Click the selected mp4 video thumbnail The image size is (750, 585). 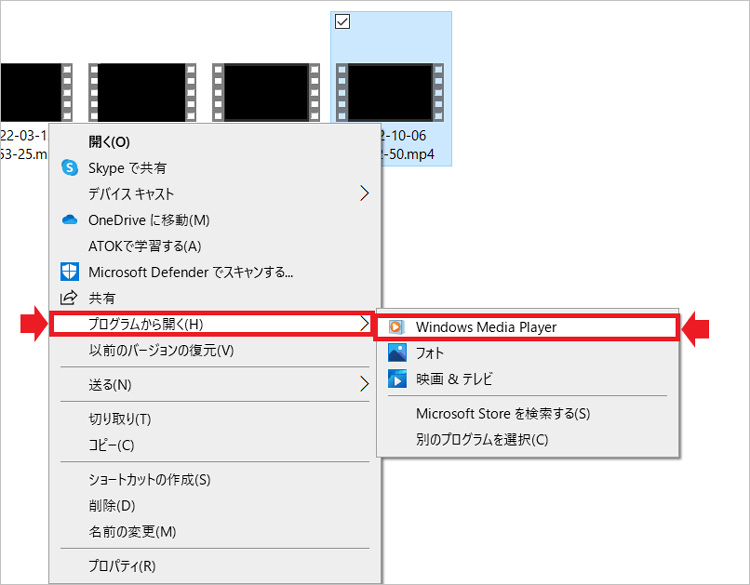390,92
